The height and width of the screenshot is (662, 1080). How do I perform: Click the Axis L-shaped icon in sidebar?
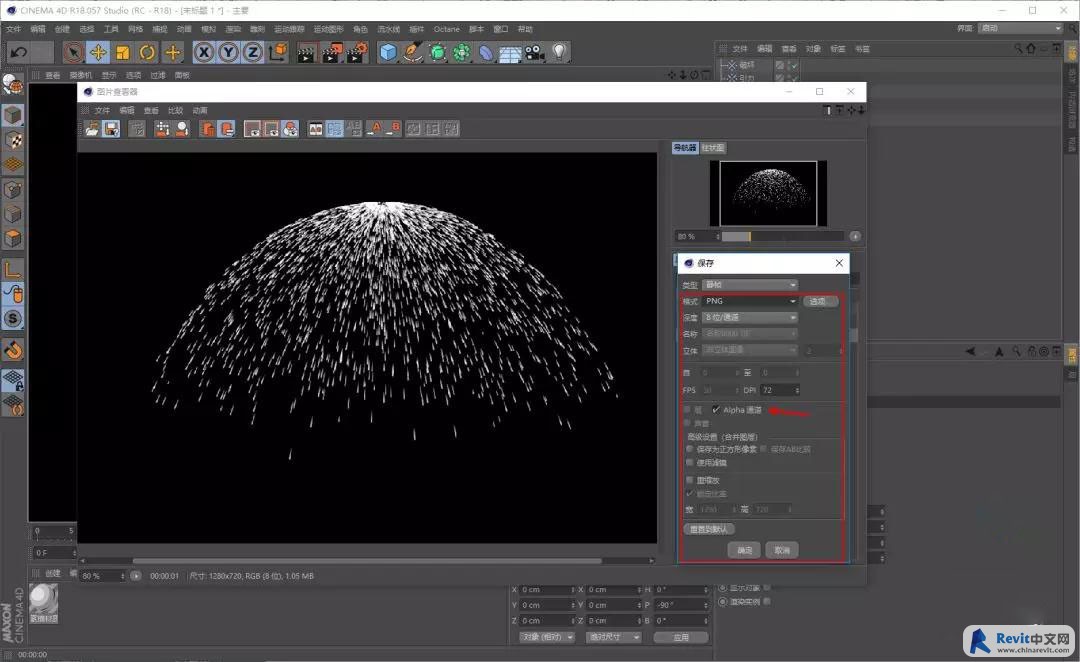pos(13,269)
